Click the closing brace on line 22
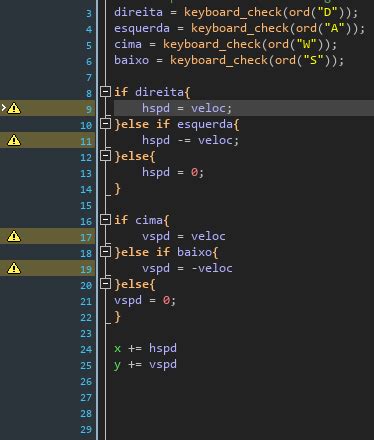The image size is (374, 440). (117, 317)
